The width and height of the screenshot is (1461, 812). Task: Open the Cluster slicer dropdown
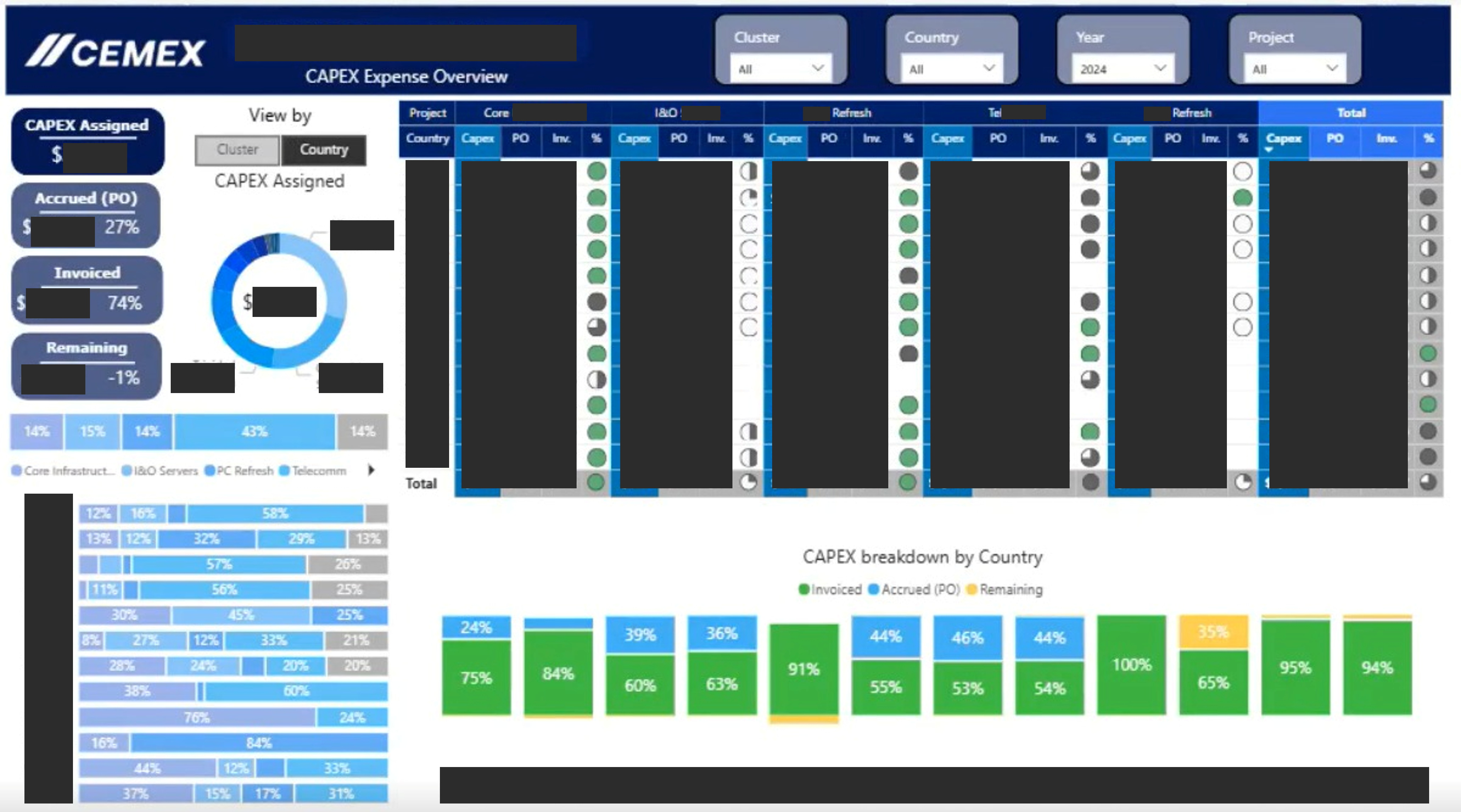click(x=780, y=69)
